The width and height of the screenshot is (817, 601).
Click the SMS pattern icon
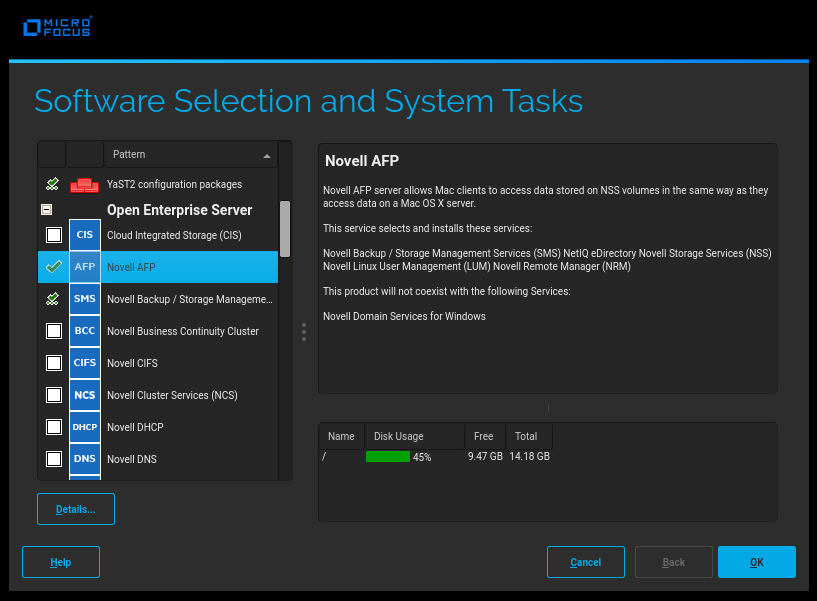pyautogui.click(x=84, y=299)
